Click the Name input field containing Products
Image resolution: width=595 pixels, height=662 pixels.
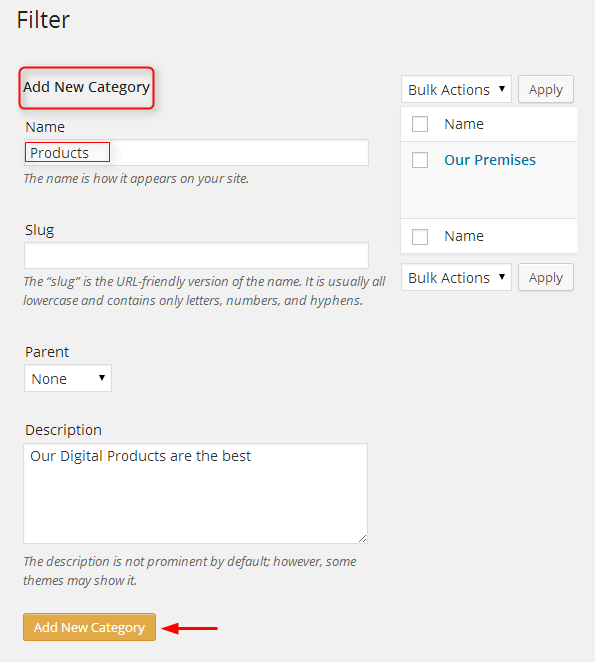tap(196, 152)
